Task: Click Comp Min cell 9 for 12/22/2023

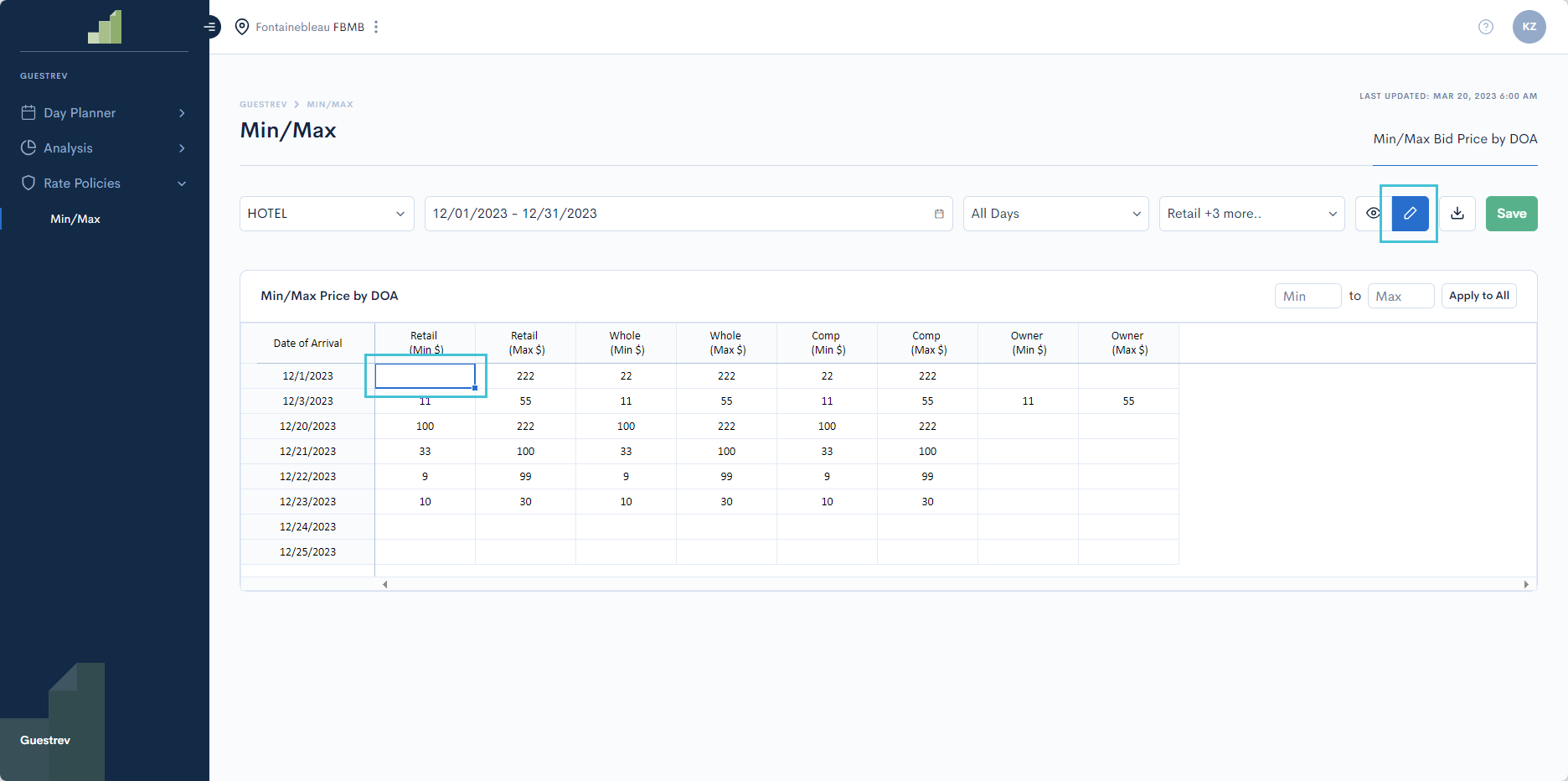Action: [827, 477]
